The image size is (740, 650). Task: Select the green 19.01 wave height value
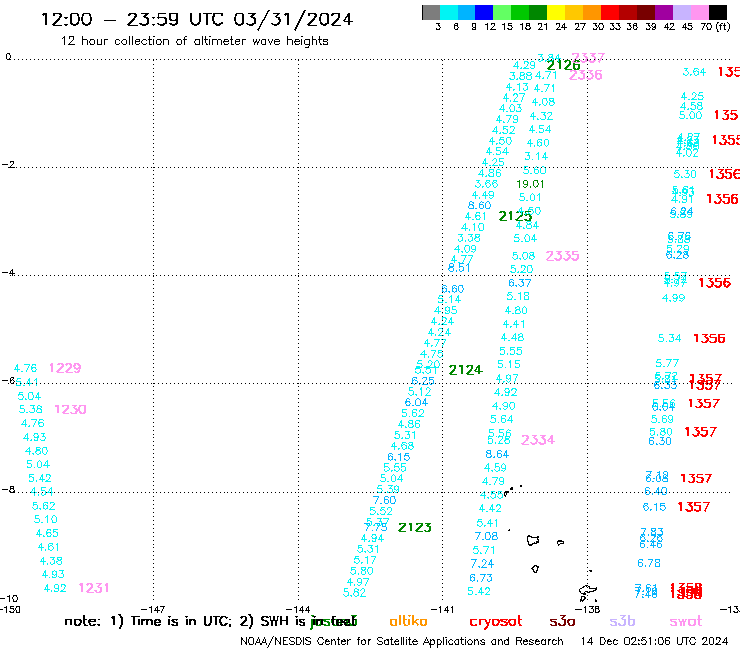tap(530, 184)
